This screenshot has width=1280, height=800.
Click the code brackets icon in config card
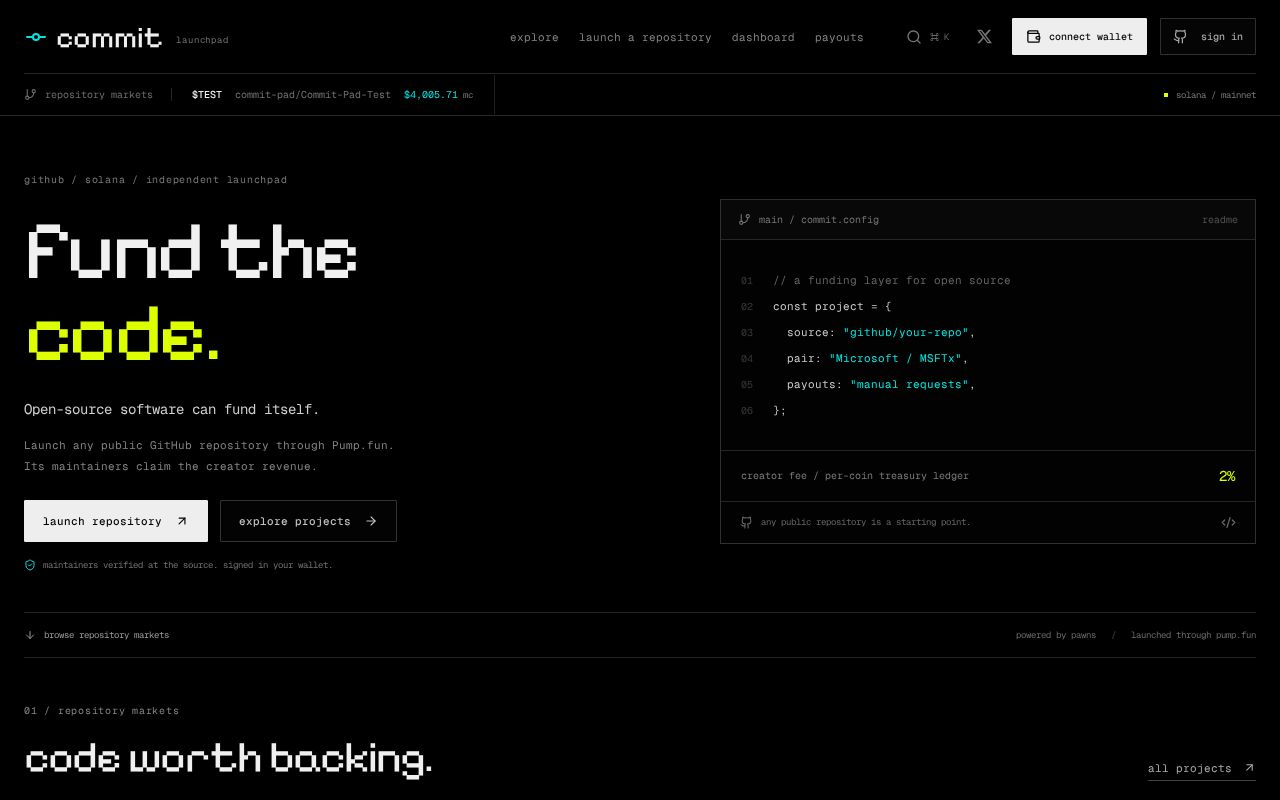pyautogui.click(x=1228, y=522)
